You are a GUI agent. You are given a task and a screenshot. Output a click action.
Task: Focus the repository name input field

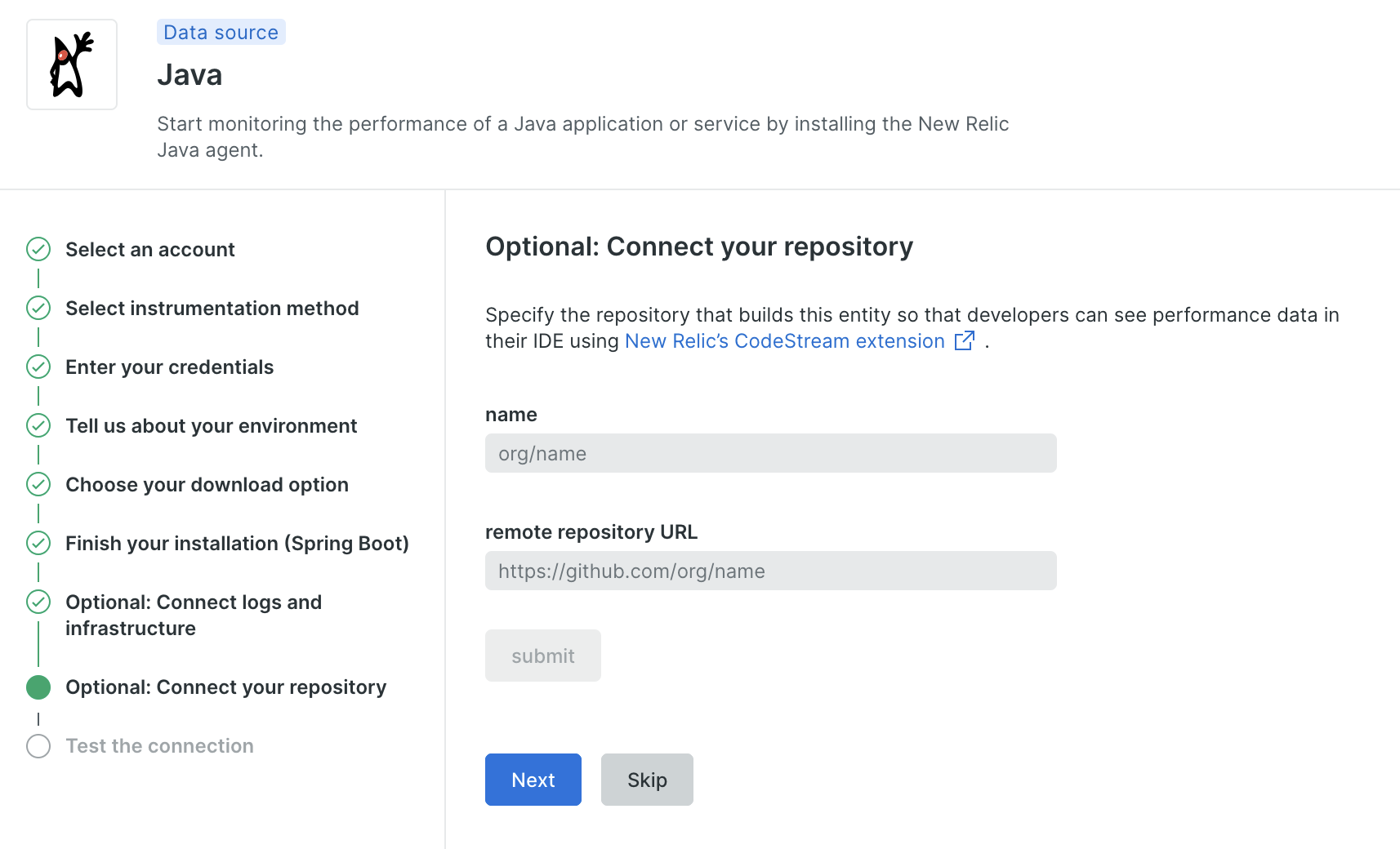[x=770, y=453]
